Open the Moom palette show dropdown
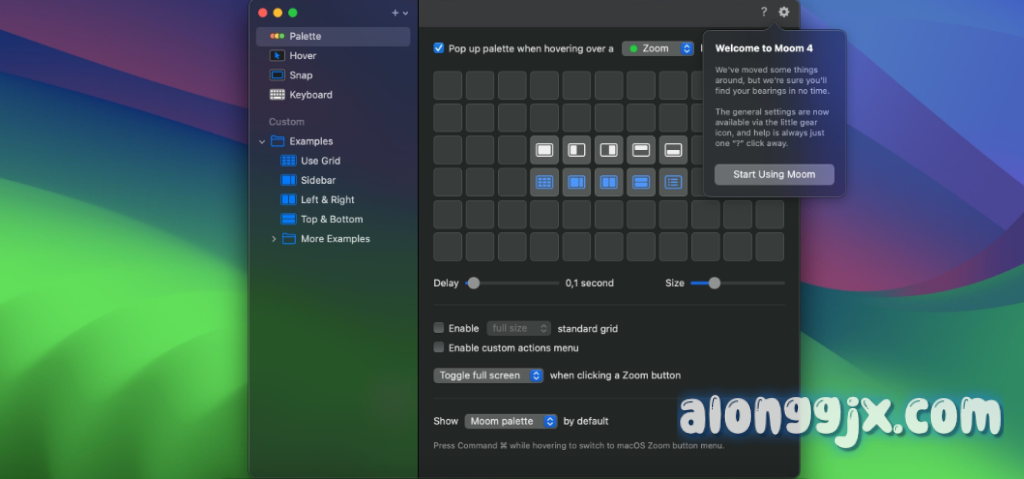The image size is (1024, 479). tap(511, 421)
